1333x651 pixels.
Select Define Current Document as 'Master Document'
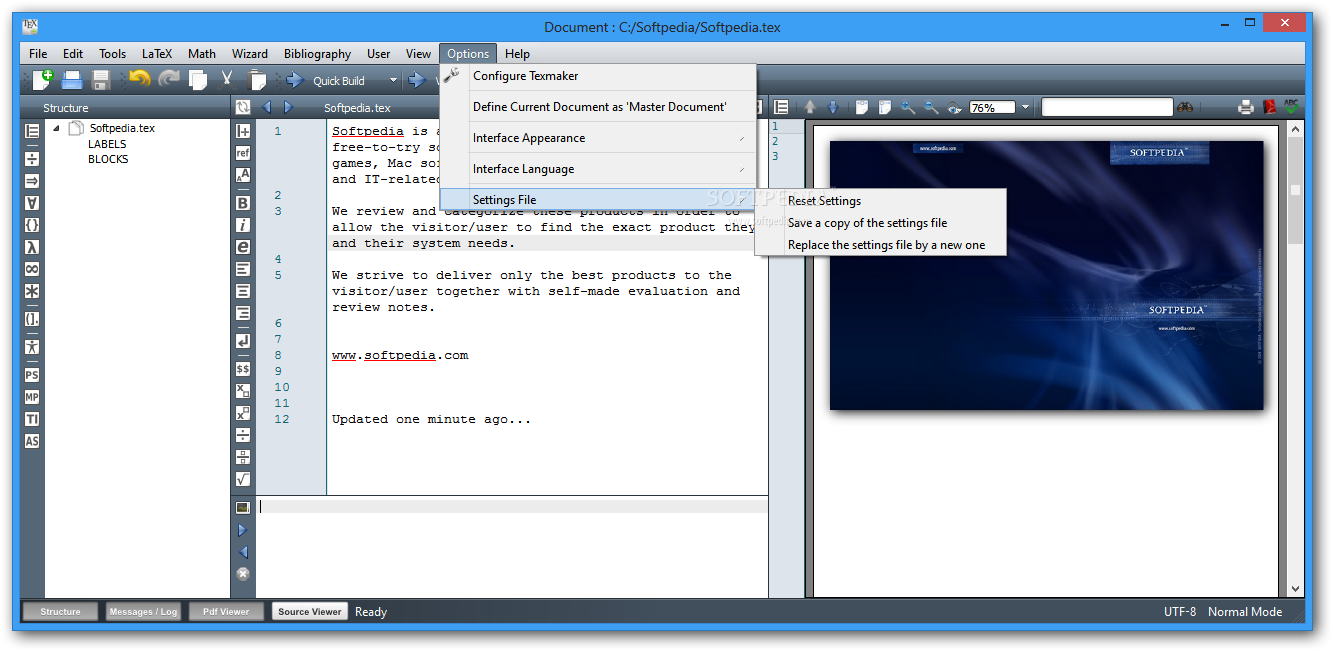click(x=598, y=107)
